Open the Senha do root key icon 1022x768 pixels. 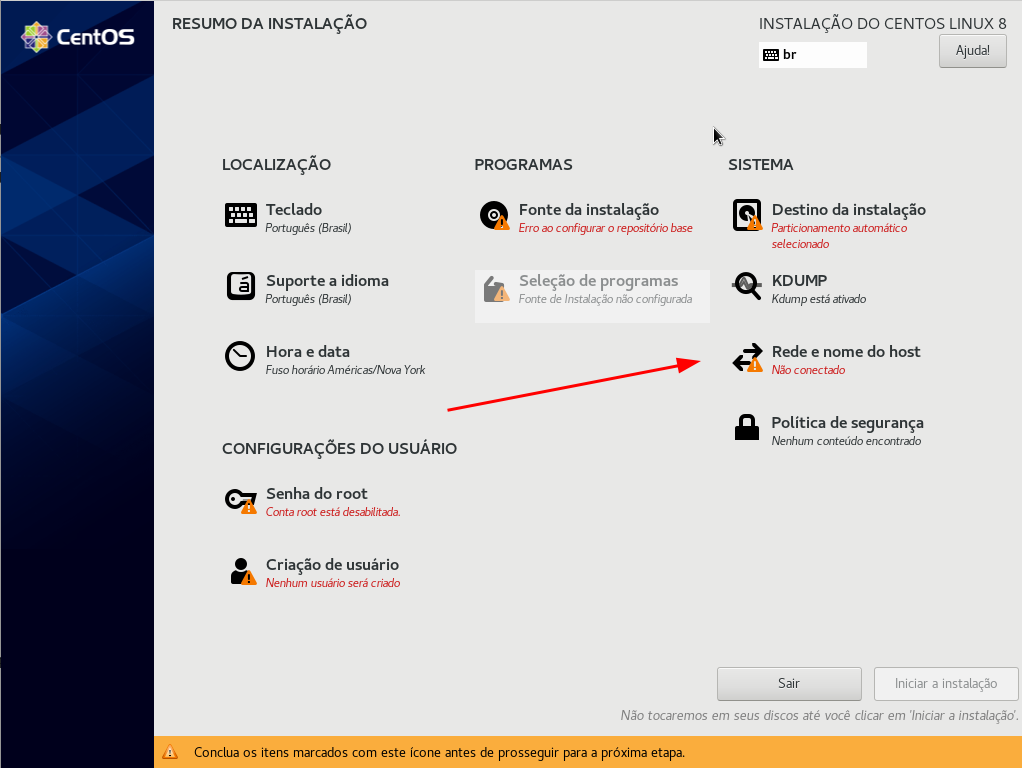pos(241,500)
